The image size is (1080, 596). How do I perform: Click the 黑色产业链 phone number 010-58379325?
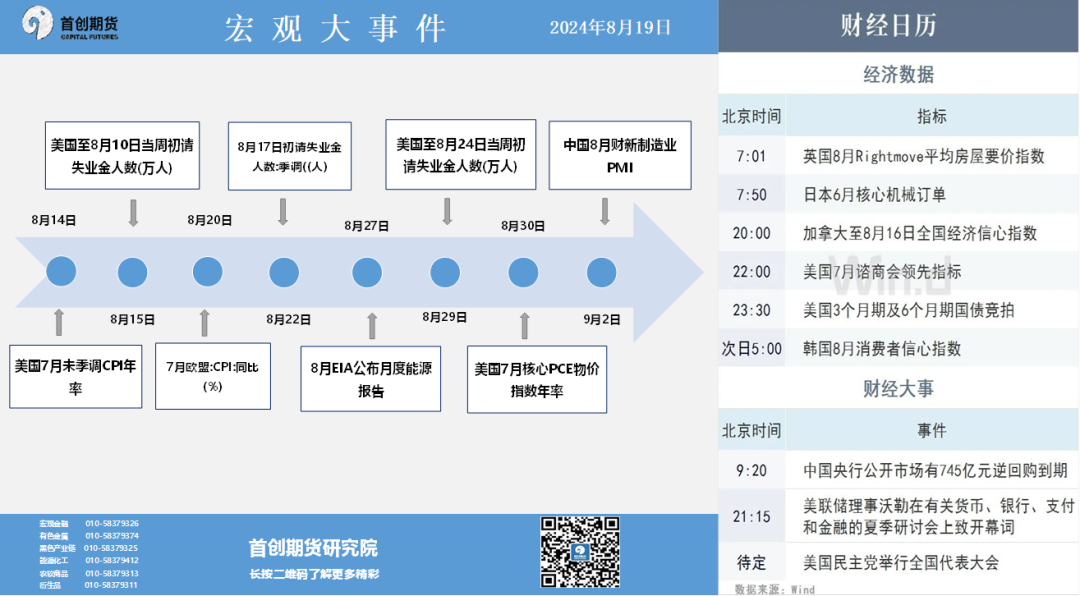111,548
